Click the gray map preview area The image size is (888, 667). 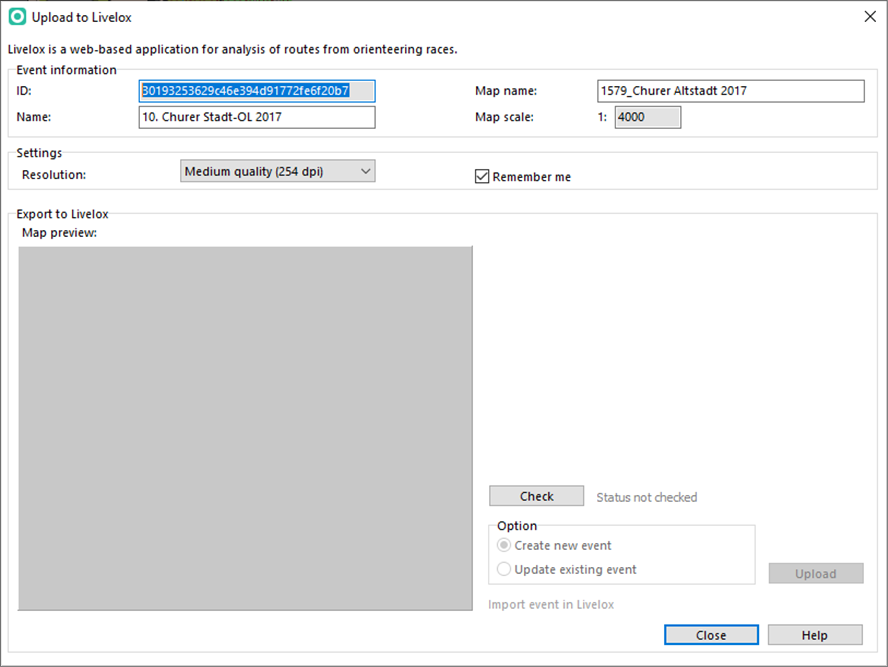point(245,429)
